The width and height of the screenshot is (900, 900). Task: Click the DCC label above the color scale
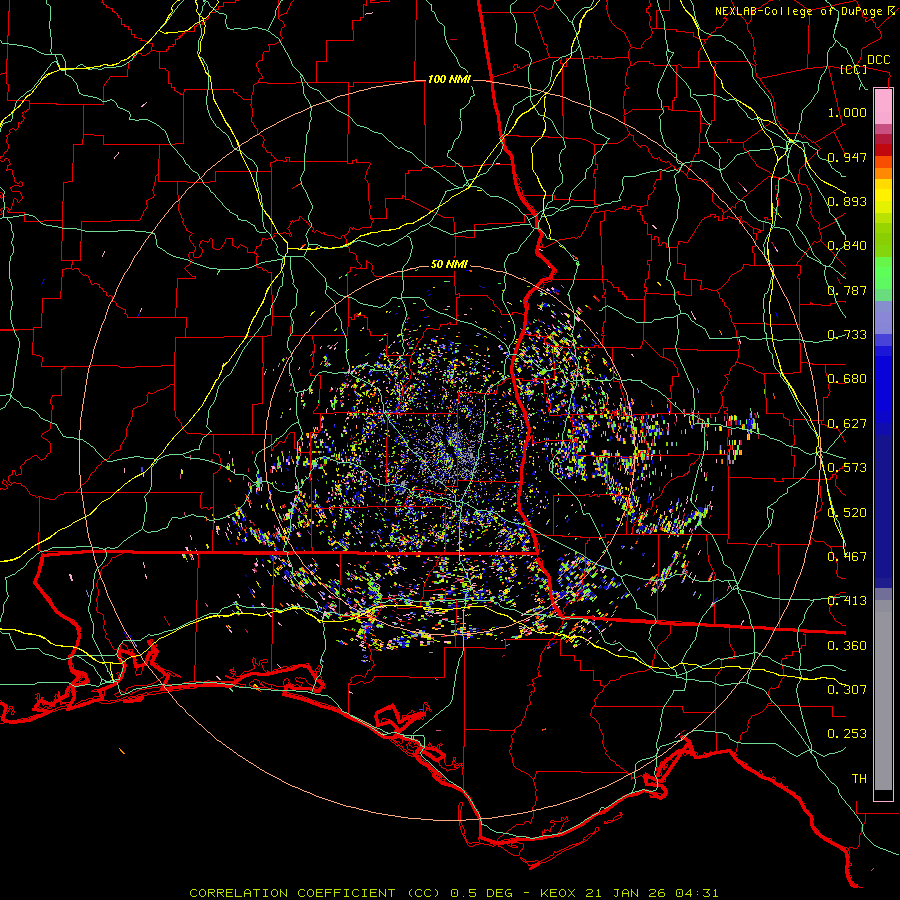click(x=878, y=60)
